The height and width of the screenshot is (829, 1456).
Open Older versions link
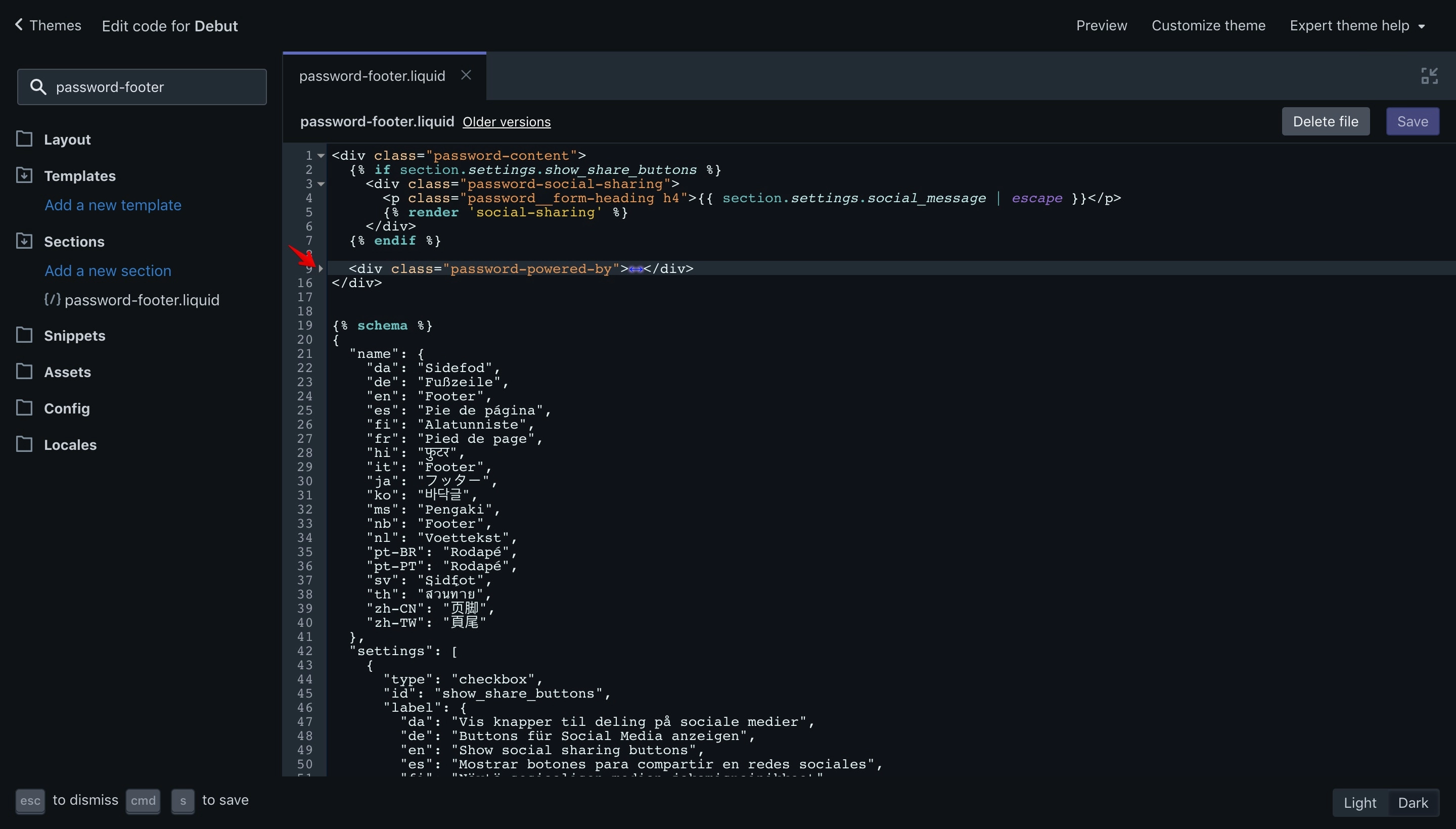(x=506, y=122)
